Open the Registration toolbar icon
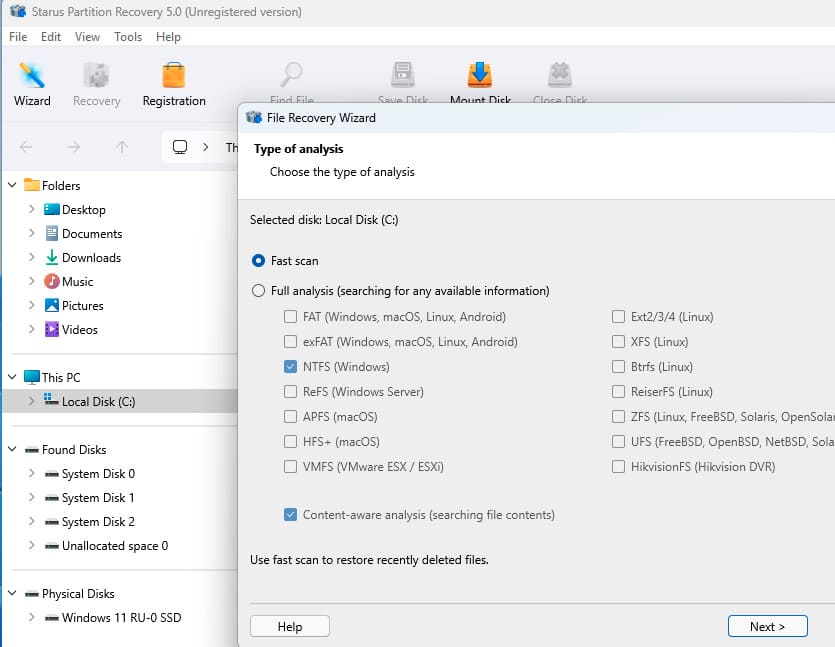835x647 pixels. click(x=174, y=76)
